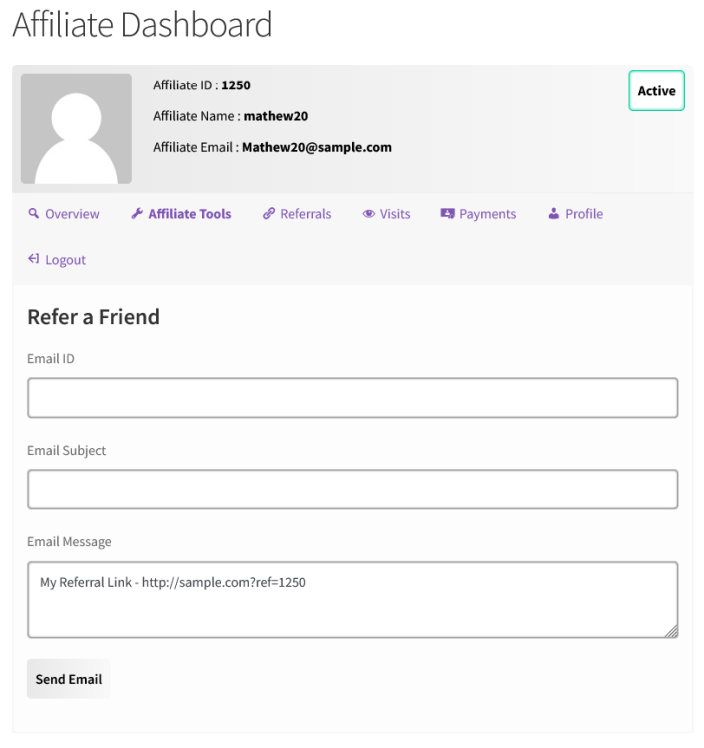Click into the Email Subject field

click(x=352, y=490)
